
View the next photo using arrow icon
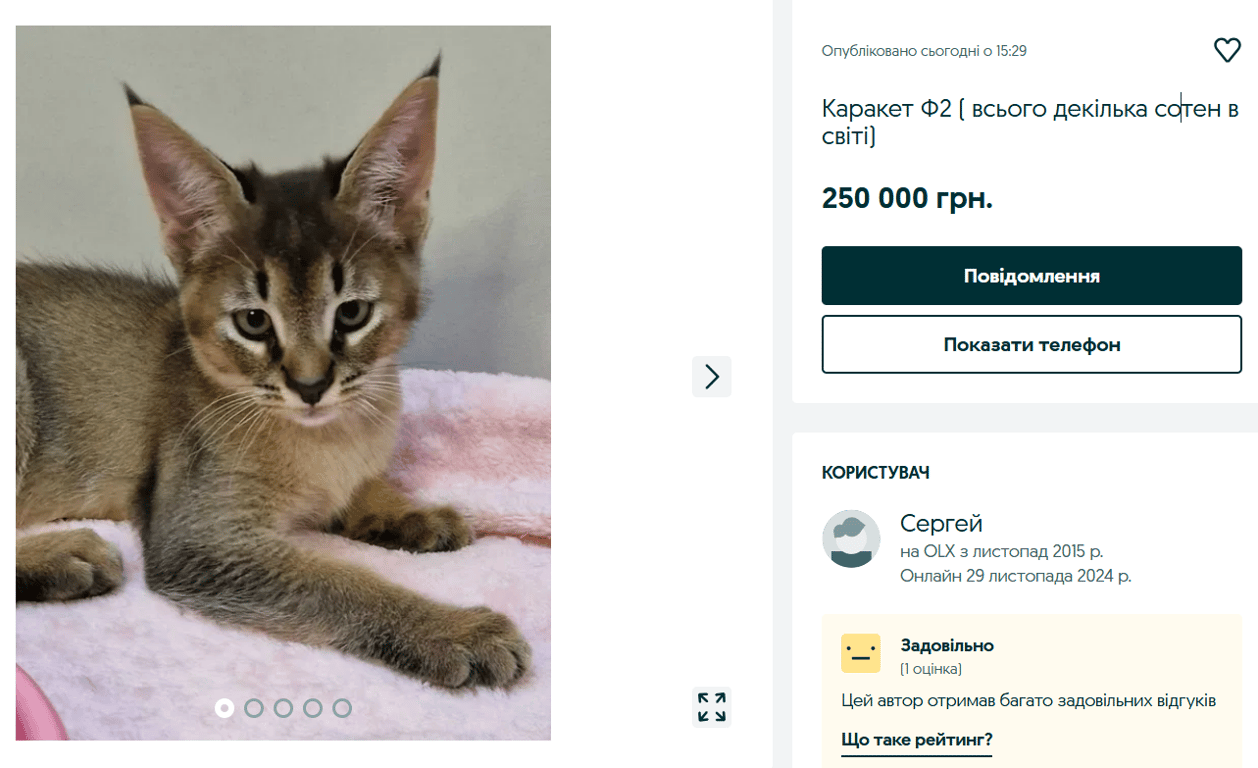(x=711, y=376)
